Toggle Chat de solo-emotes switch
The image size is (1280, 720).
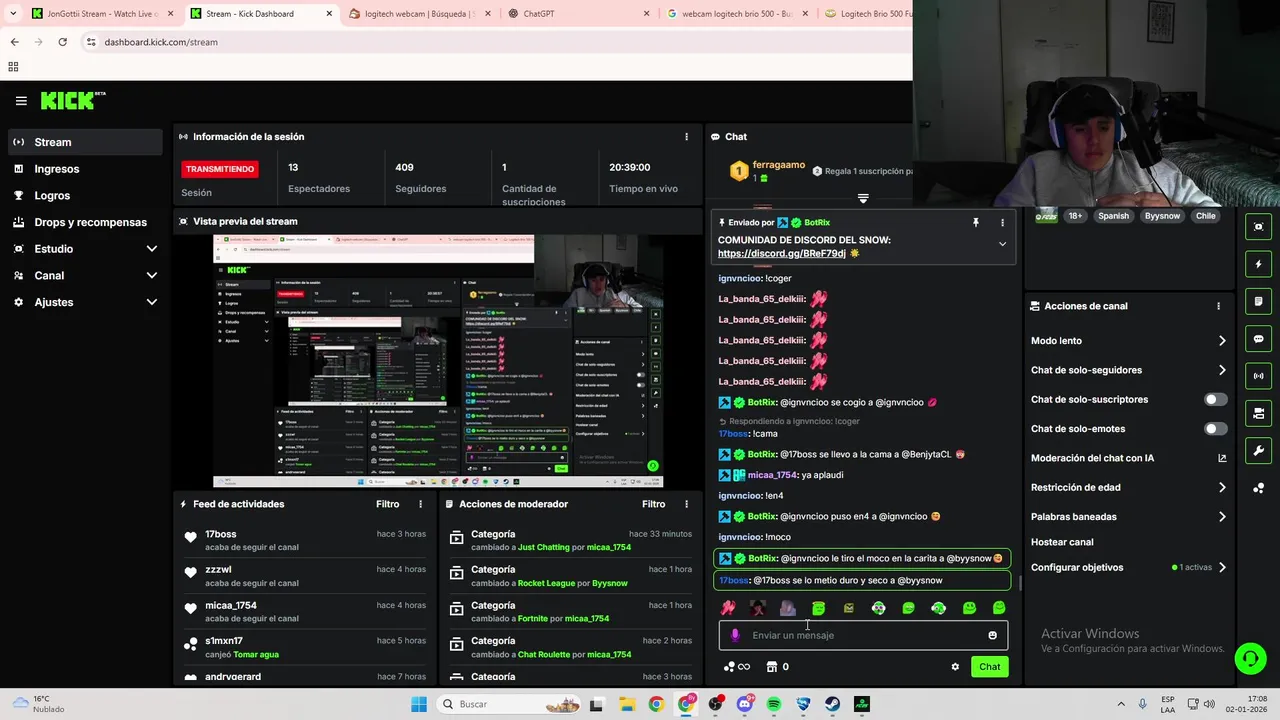click(1215, 429)
